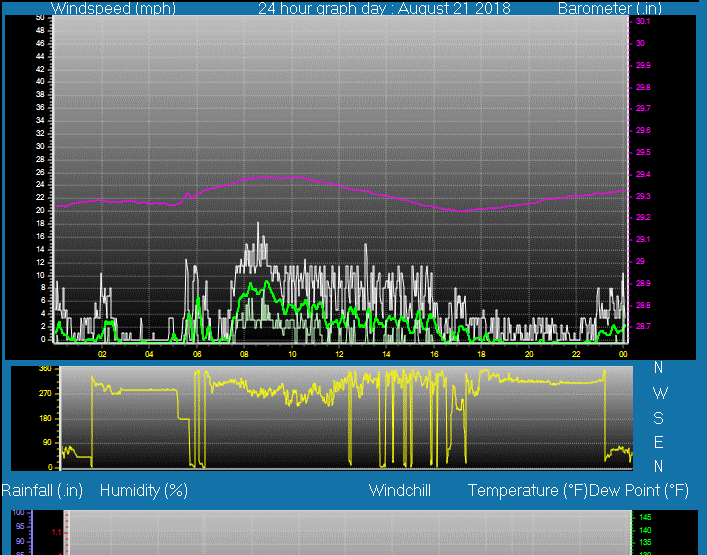Click the "Windchill" label
Screen dimensions: 707x555
(400, 491)
